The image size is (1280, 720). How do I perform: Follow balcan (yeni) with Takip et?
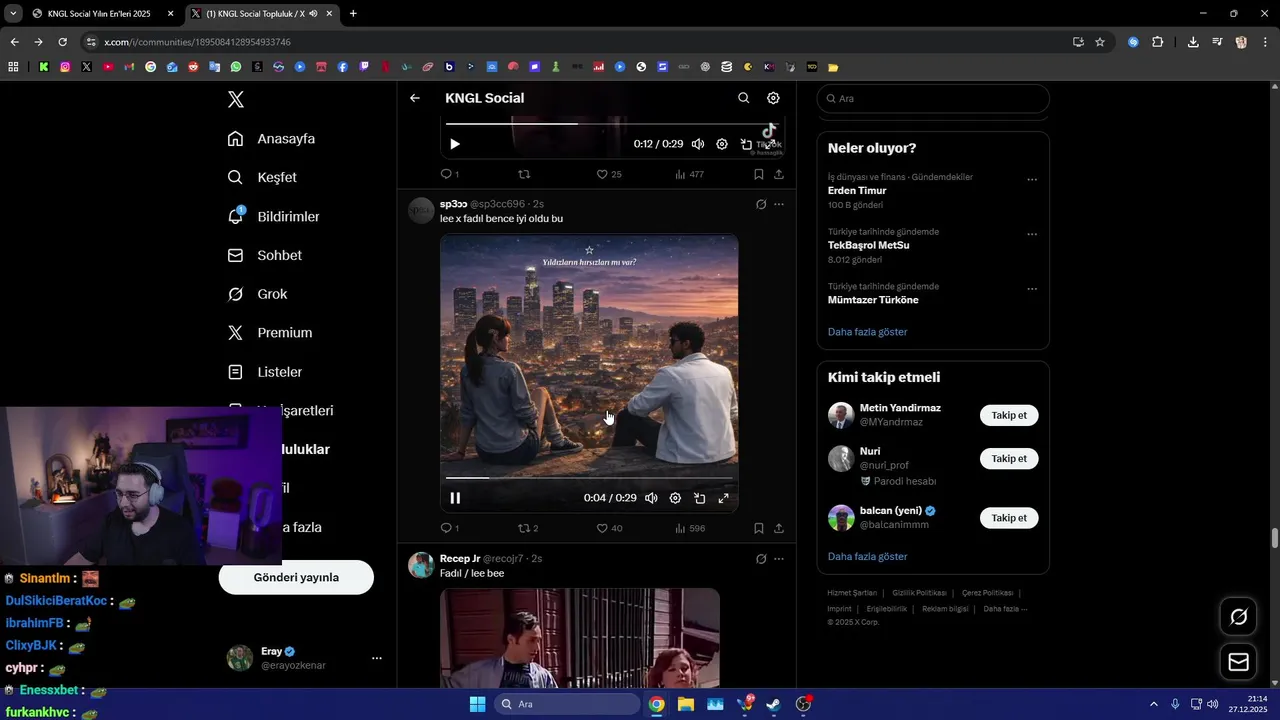(x=1009, y=518)
